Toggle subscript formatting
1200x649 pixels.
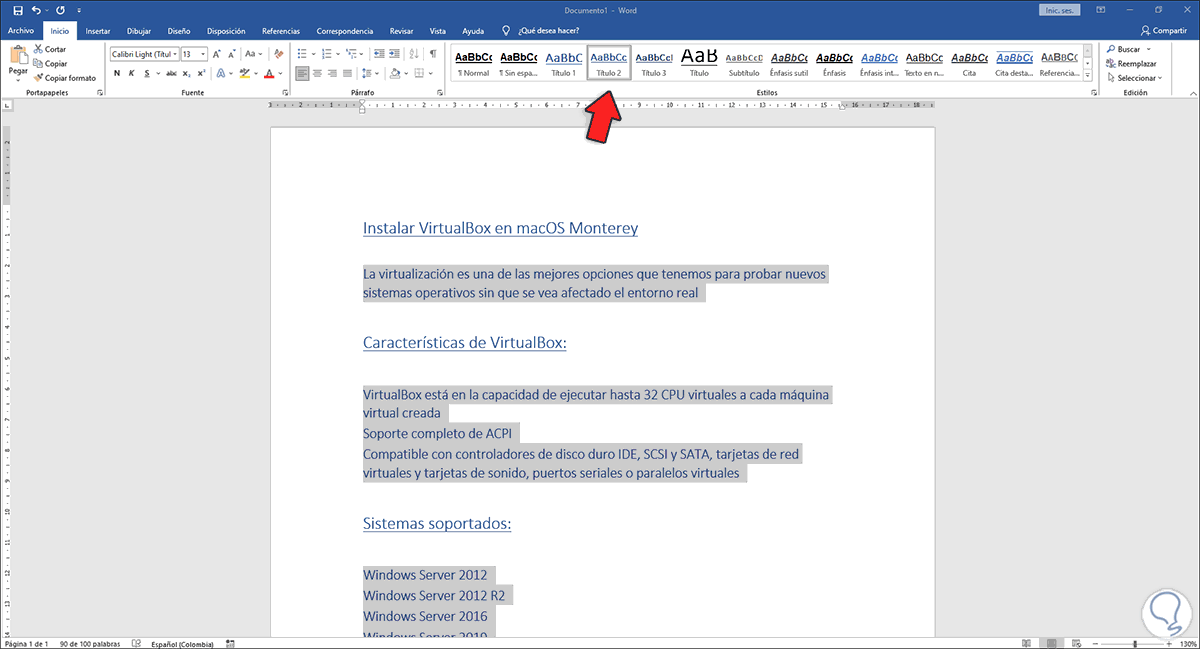coord(187,73)
